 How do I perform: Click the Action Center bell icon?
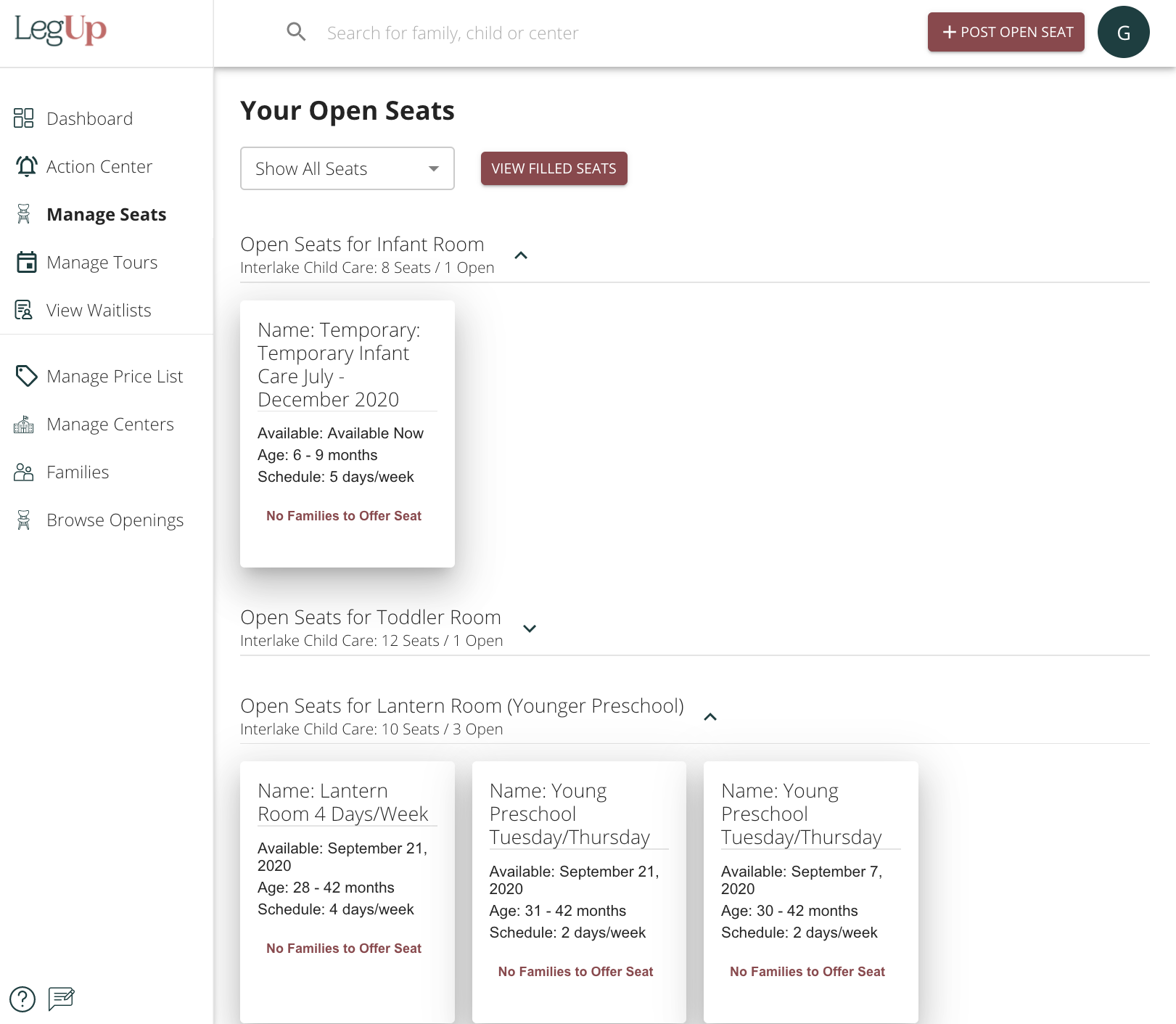27,166
